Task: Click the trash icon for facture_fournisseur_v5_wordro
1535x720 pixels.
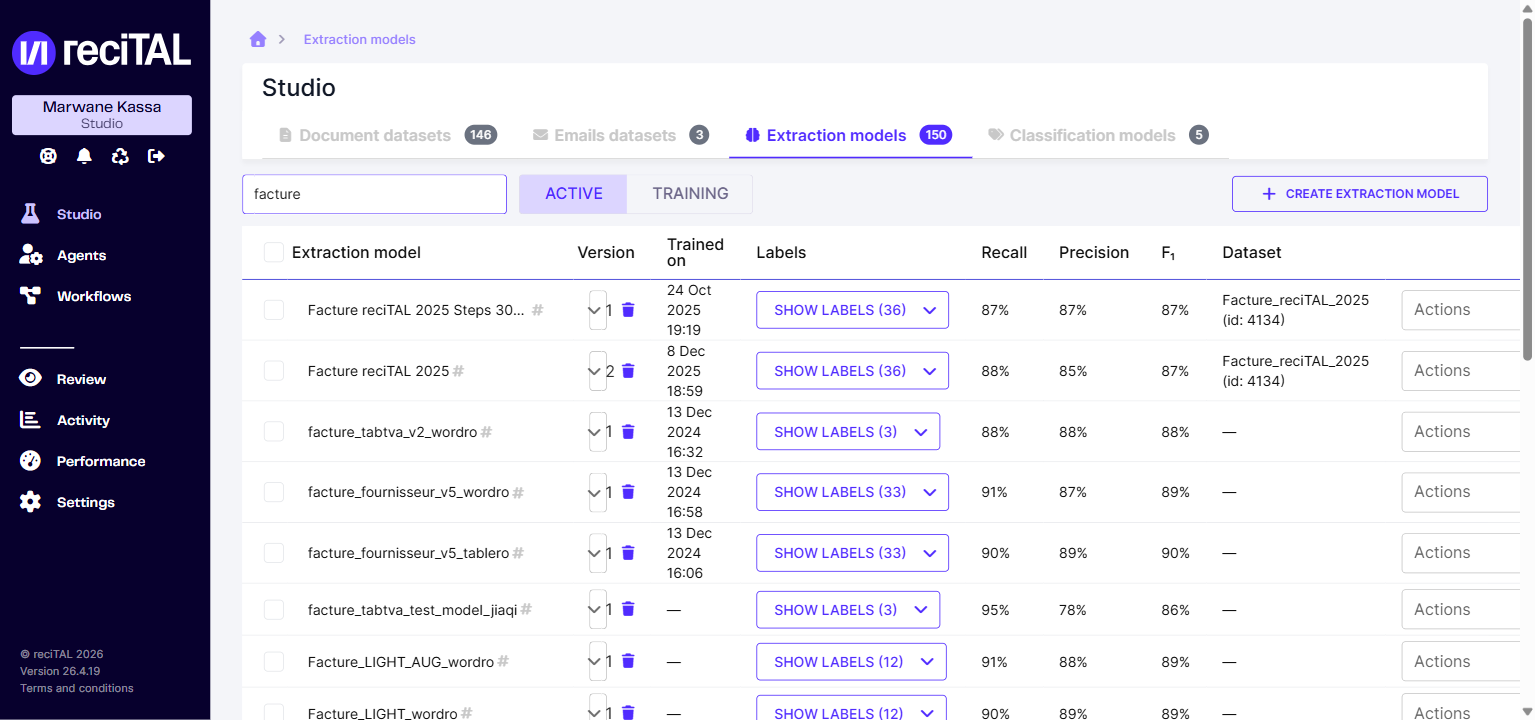Action: coord(628,492)
